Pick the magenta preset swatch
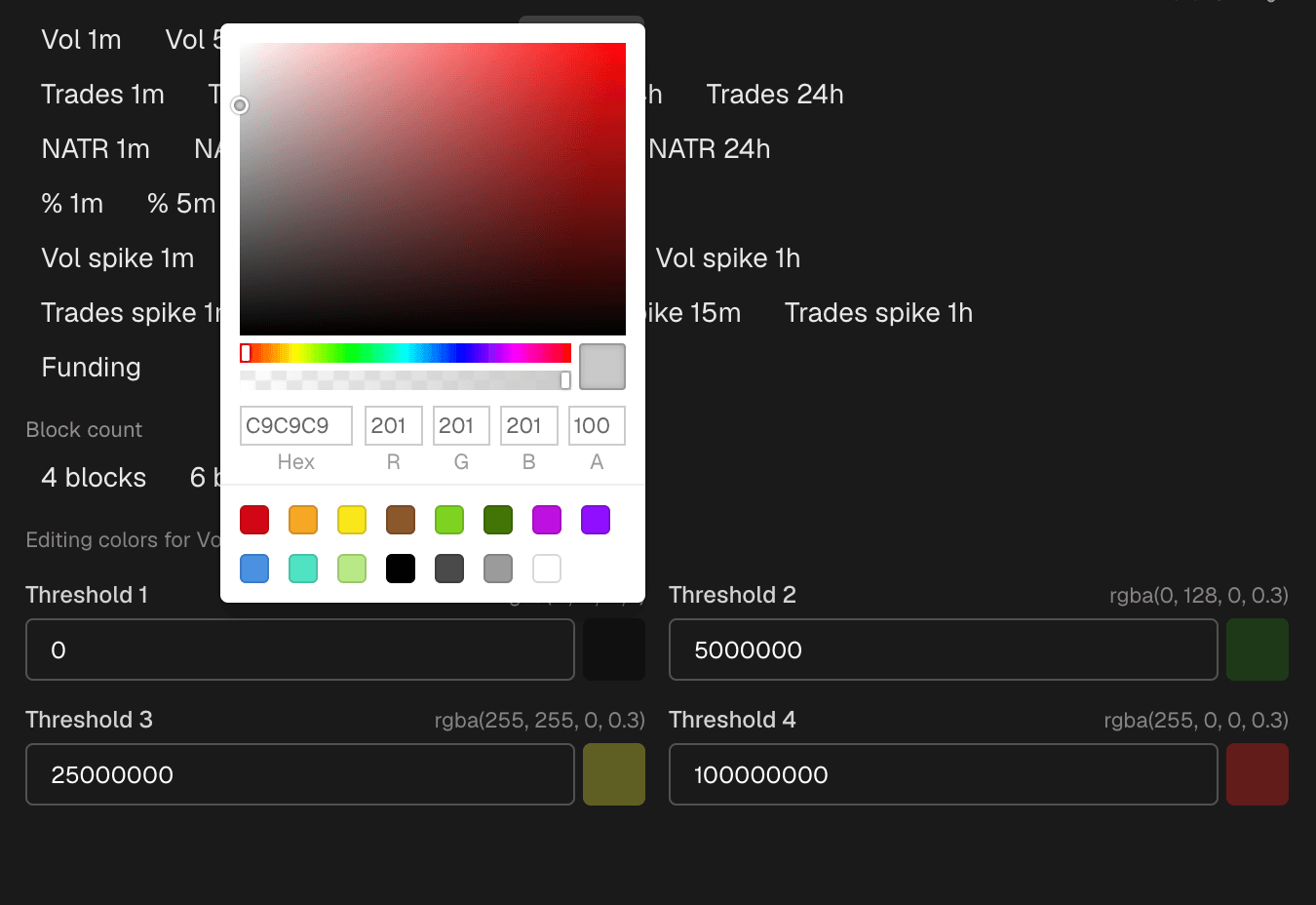Screen dimensions: 1316x905 [547, 520]
